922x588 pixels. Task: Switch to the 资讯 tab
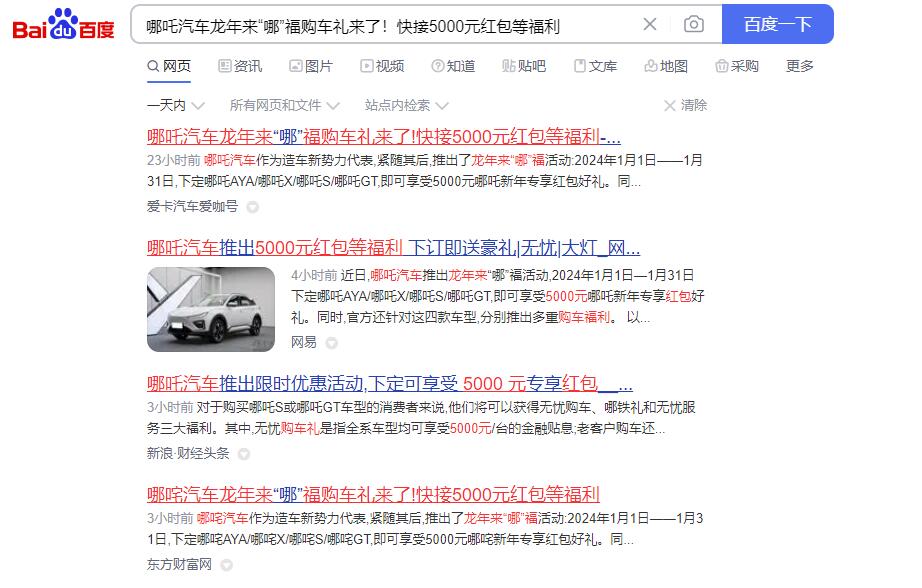pyautogui.click(x=240, y=66)
